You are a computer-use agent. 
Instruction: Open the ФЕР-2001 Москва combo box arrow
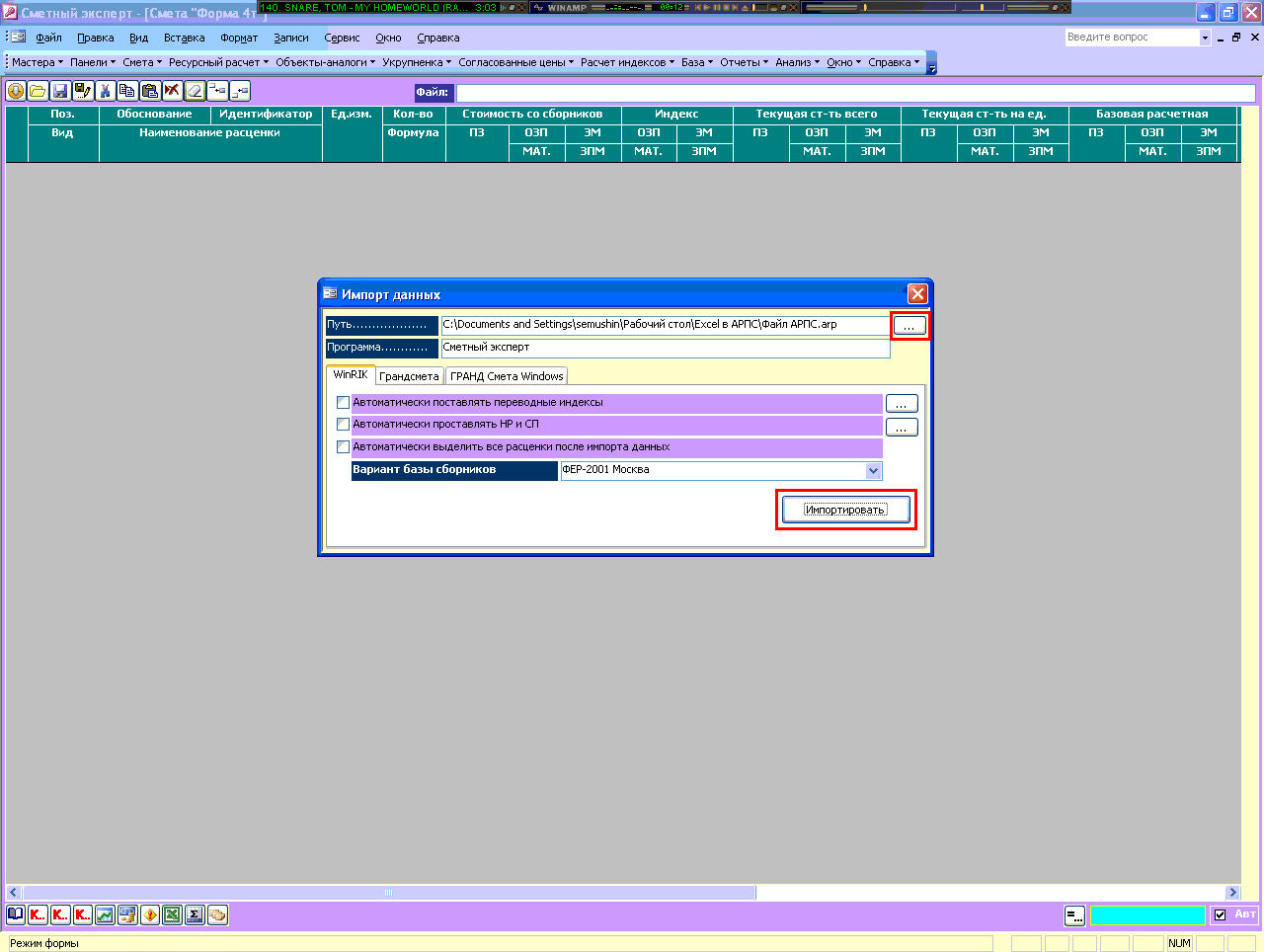(873, 471)
